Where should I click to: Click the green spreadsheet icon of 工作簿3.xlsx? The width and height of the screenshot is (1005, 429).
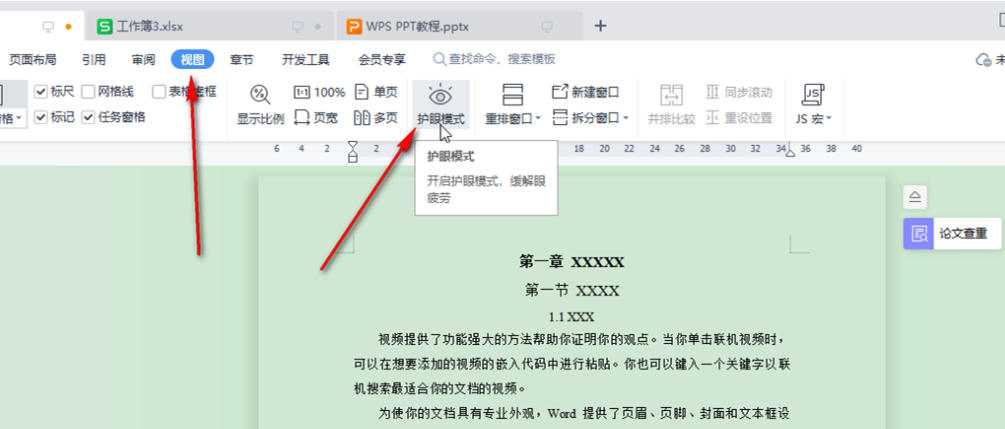(x=104, y=26)
